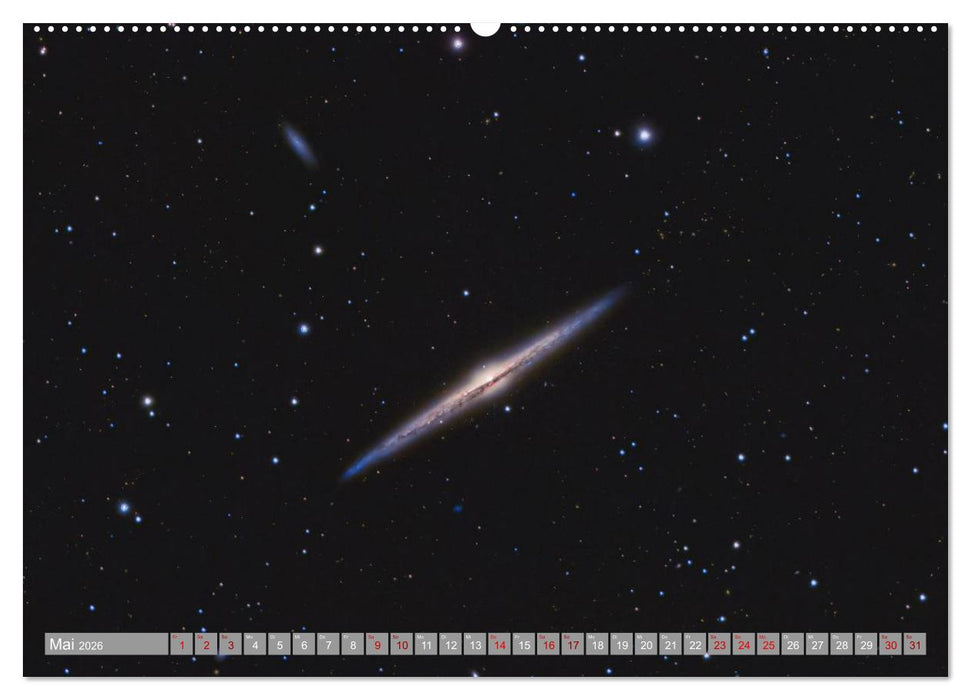
Task: Select day 12 in the date row
Action: 451,645
